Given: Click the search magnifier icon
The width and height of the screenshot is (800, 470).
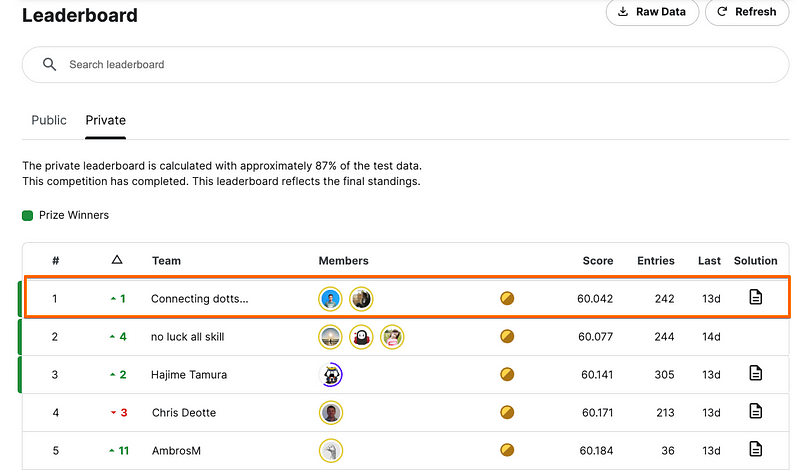Looking at the screenshot, I should pos(49,65).
